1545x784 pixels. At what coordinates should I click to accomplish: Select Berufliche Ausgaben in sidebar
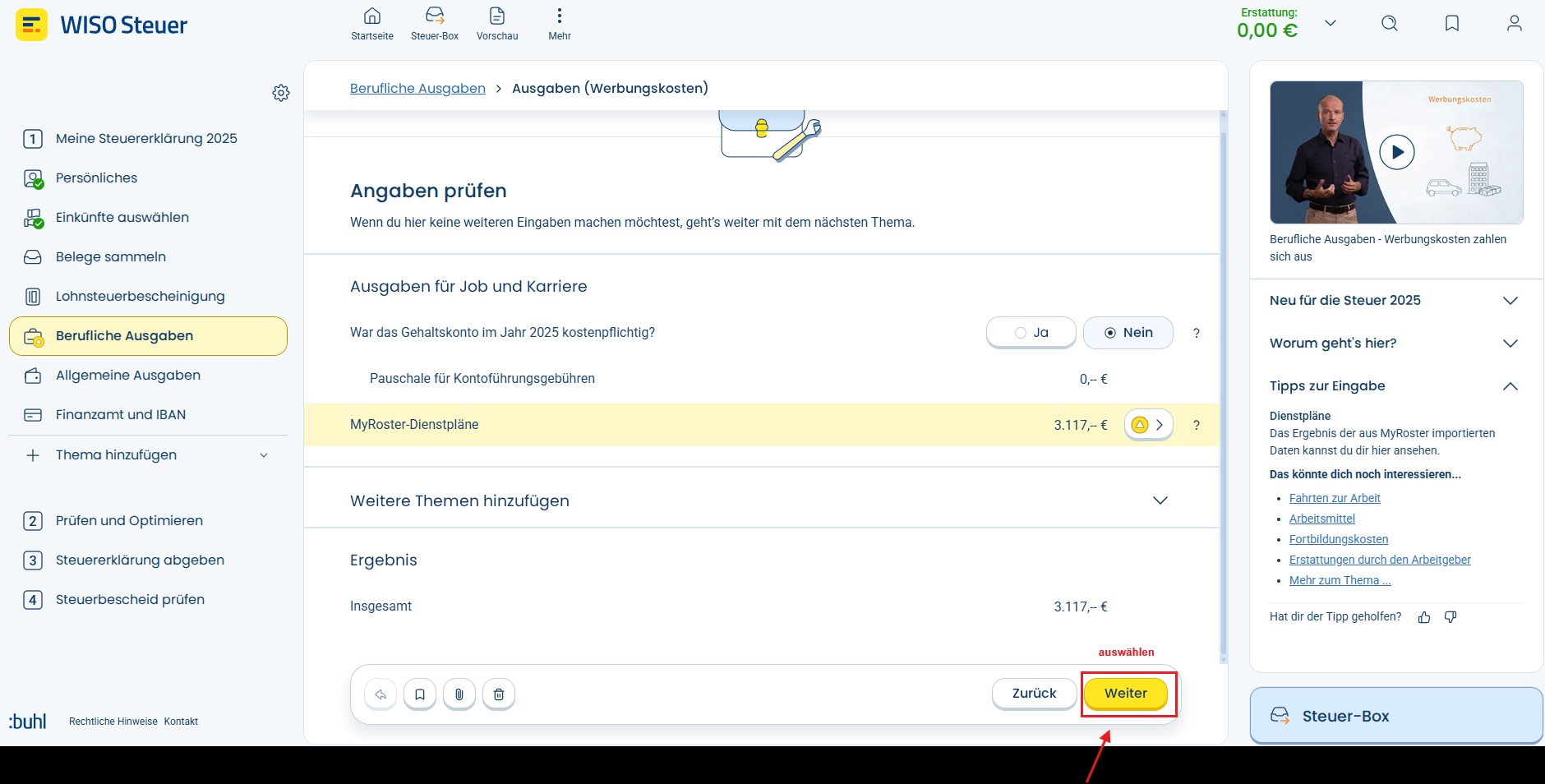point(148,336)
